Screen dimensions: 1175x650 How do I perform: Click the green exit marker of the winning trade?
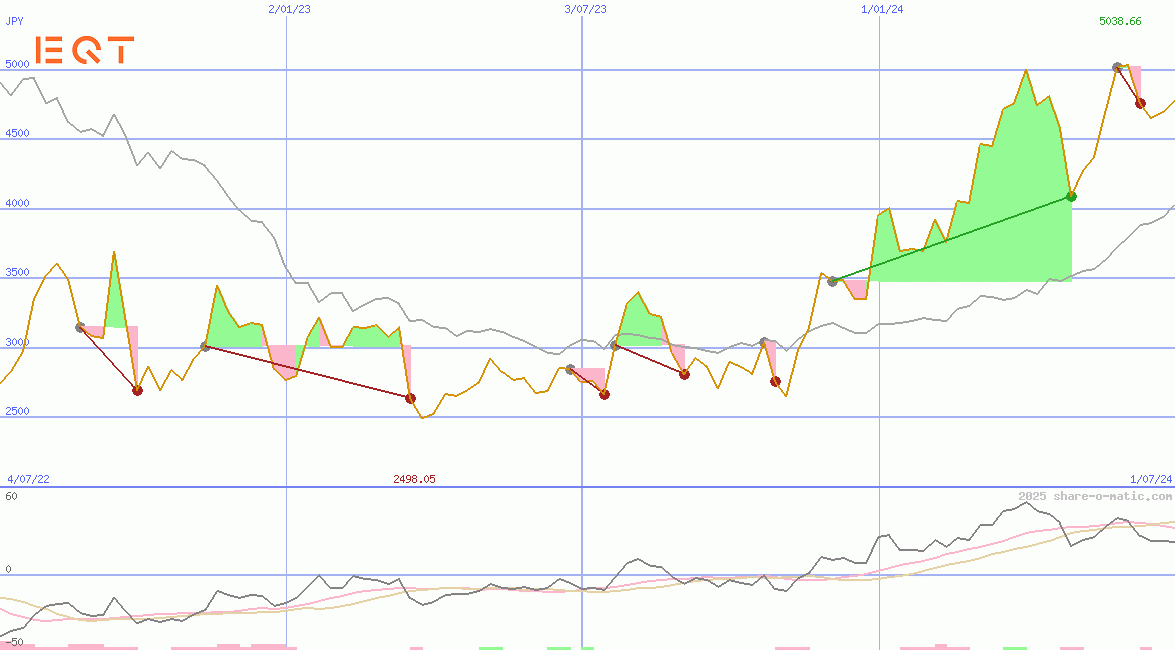point(1072,196)
